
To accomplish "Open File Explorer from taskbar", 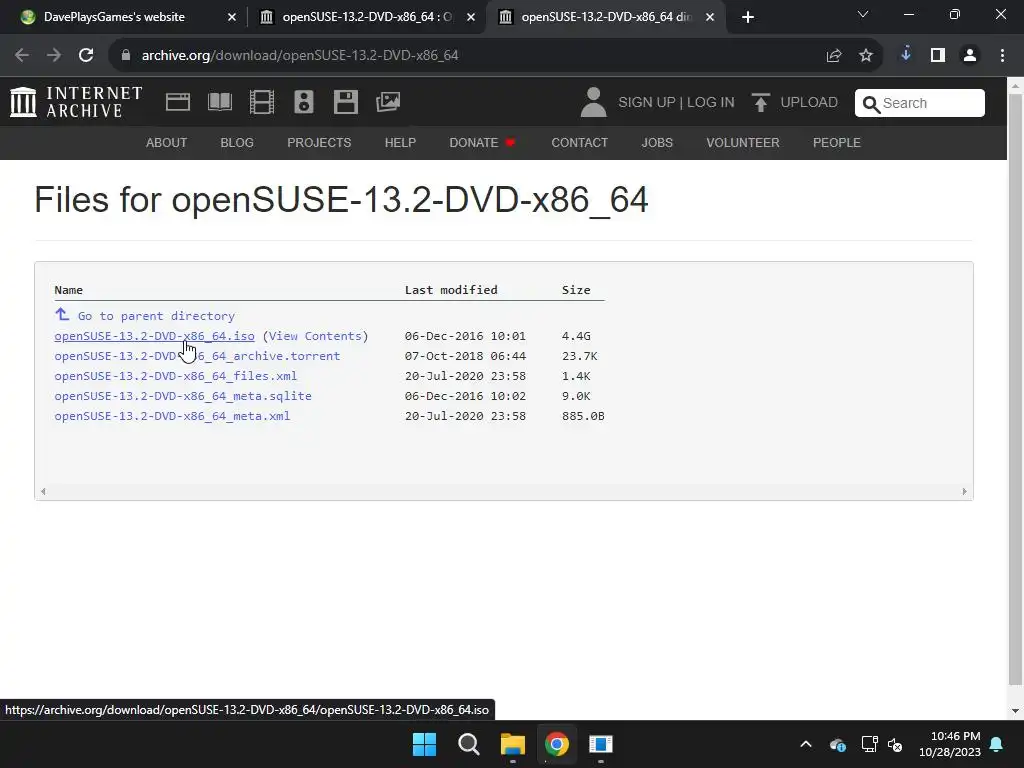I will tap(513, 744).
